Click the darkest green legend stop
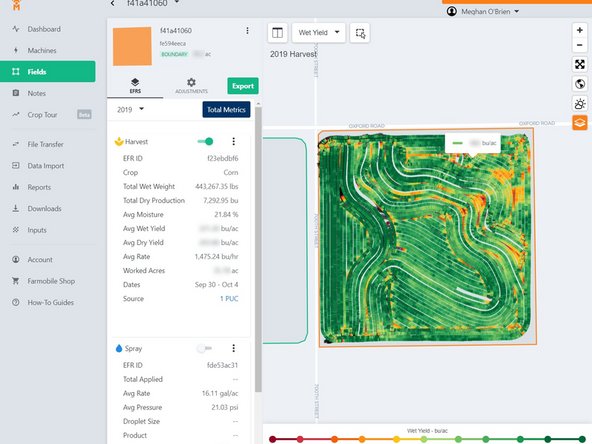Screen dimensions: 592x444 click(582, 439)
